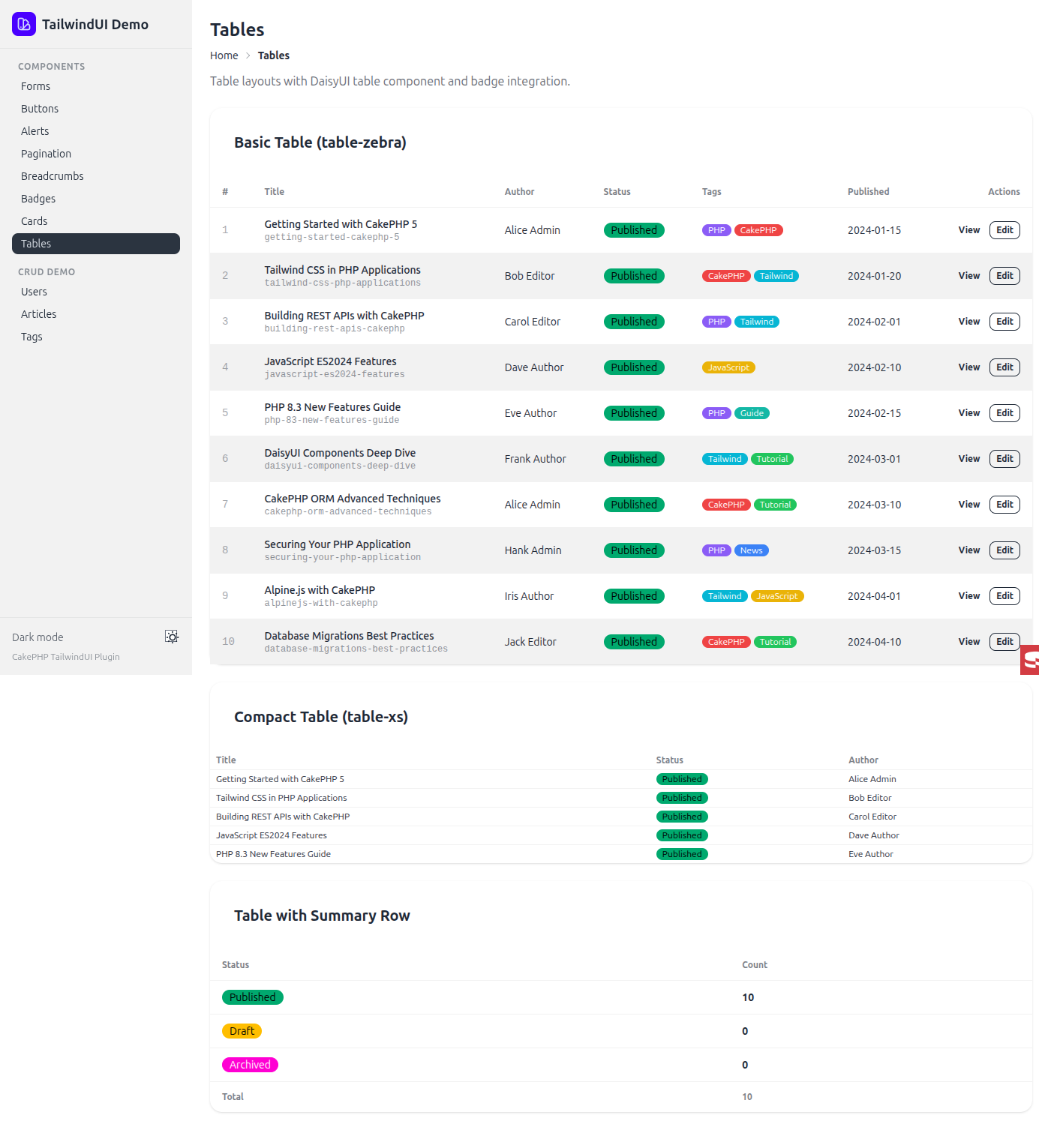Navigate to Badges in the sidebar

tap(96, 199)
